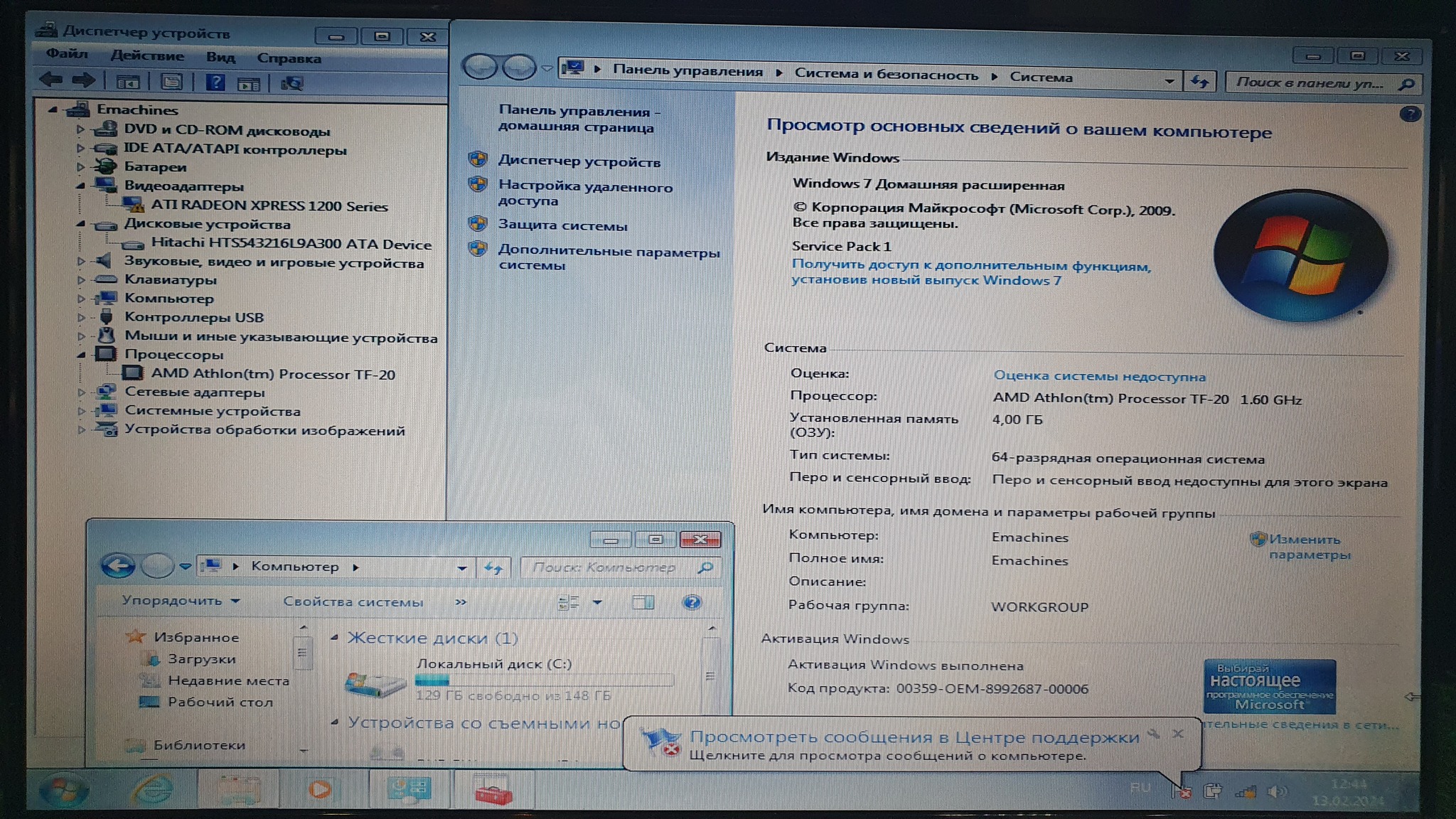Click scan for hardware changes icon

click(x=291, y=83)
